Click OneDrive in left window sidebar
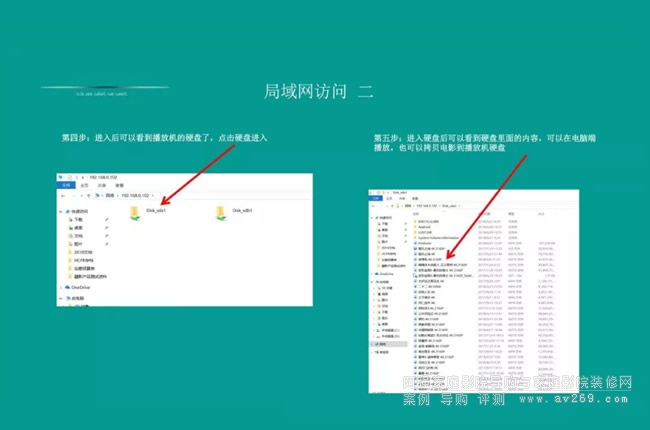The height and width of the screenshot is (430, 650). [82, 286]
